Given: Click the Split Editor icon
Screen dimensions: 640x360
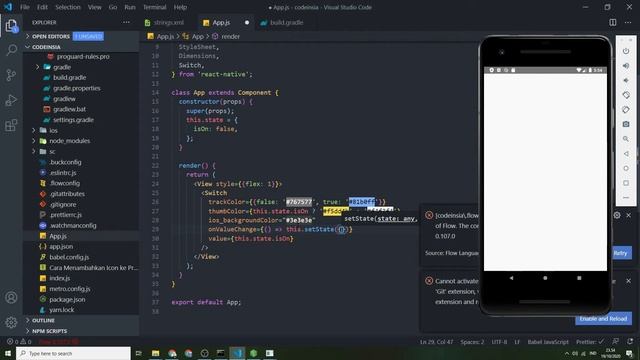Looking at the screenshot, I should click(x=613, y=22).
